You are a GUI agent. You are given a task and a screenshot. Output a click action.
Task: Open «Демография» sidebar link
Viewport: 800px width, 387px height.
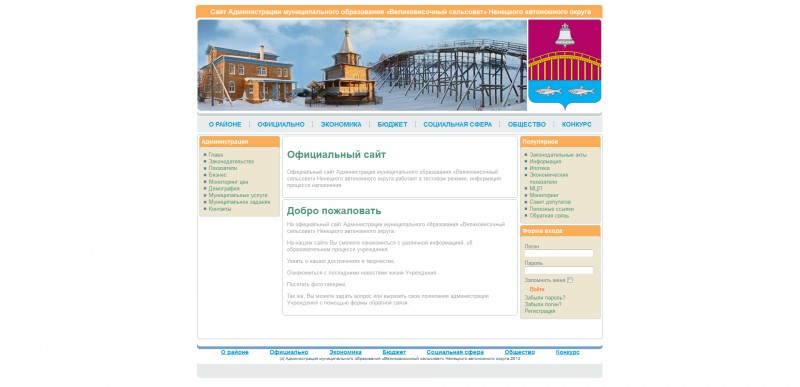(x=223, y=188)
